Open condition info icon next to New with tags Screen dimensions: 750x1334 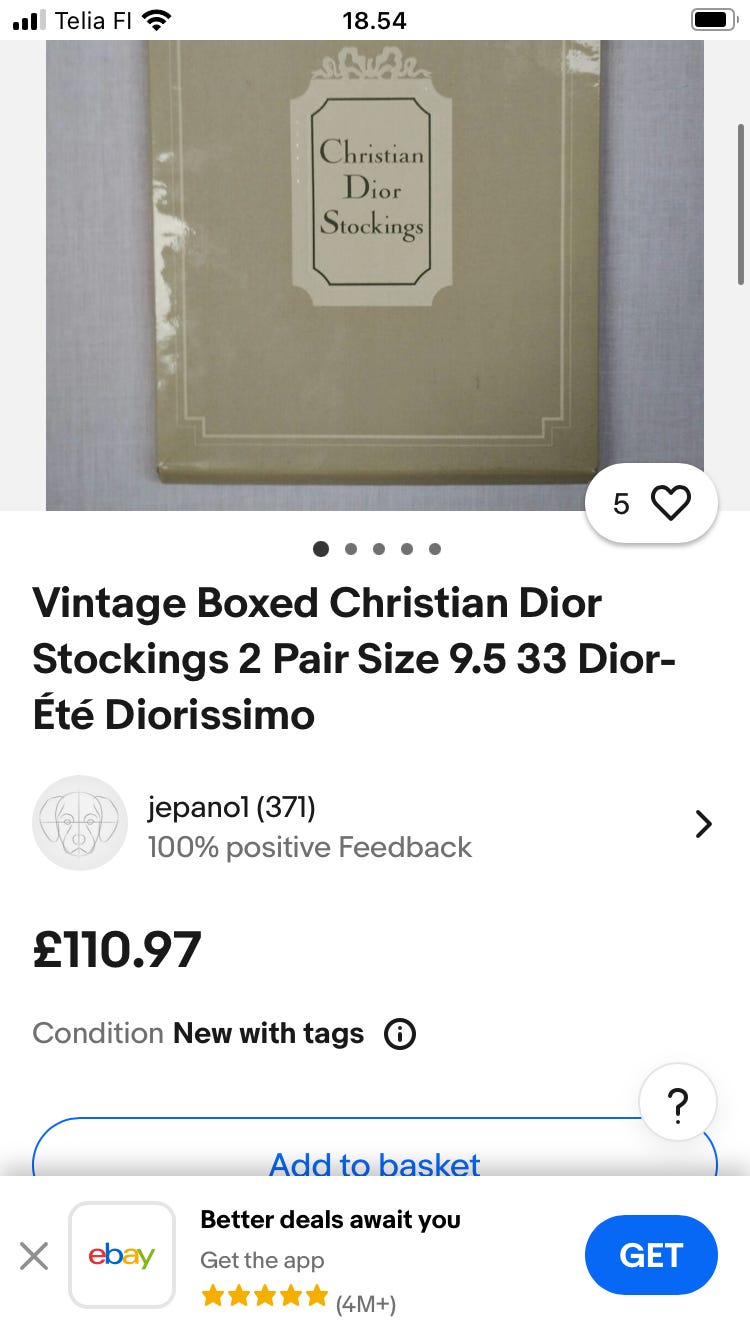pyautogui.click(x=400, y=1033)
